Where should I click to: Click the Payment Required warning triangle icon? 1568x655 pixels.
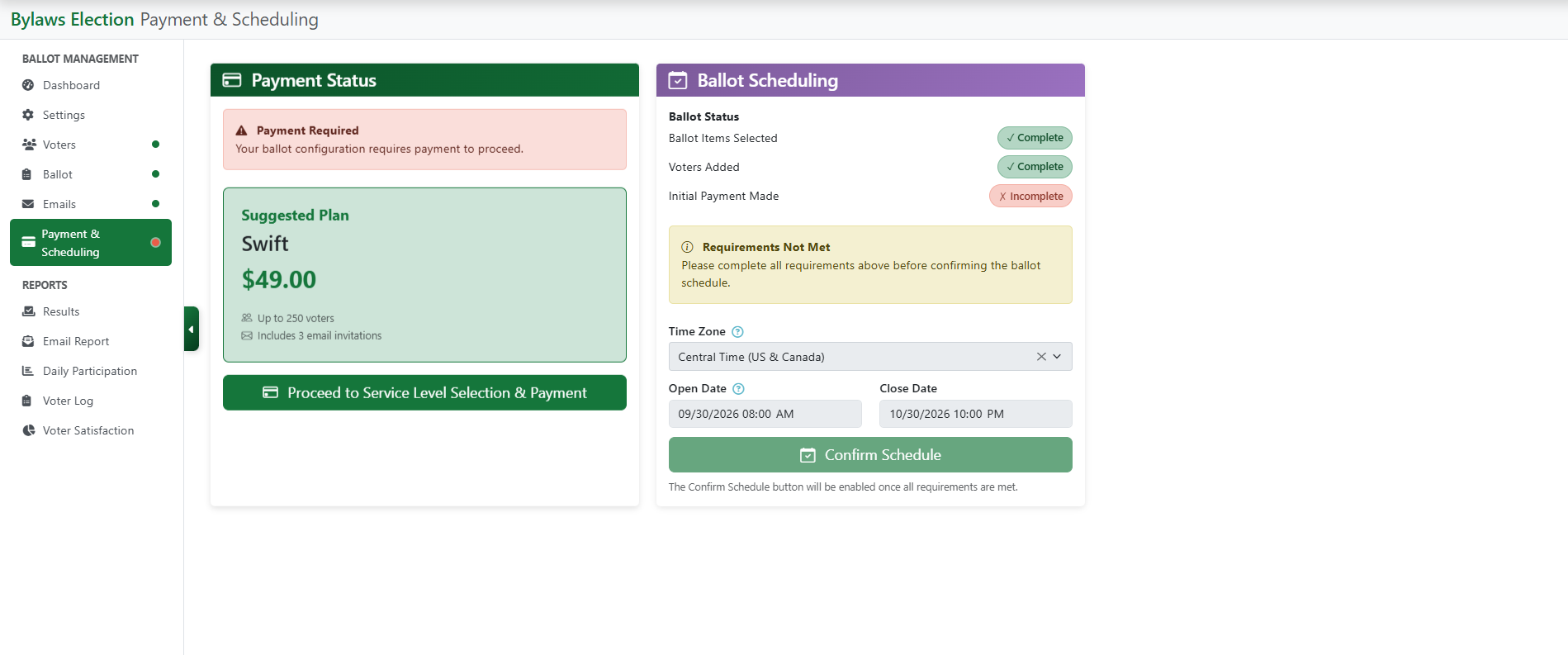click(242, 131)
